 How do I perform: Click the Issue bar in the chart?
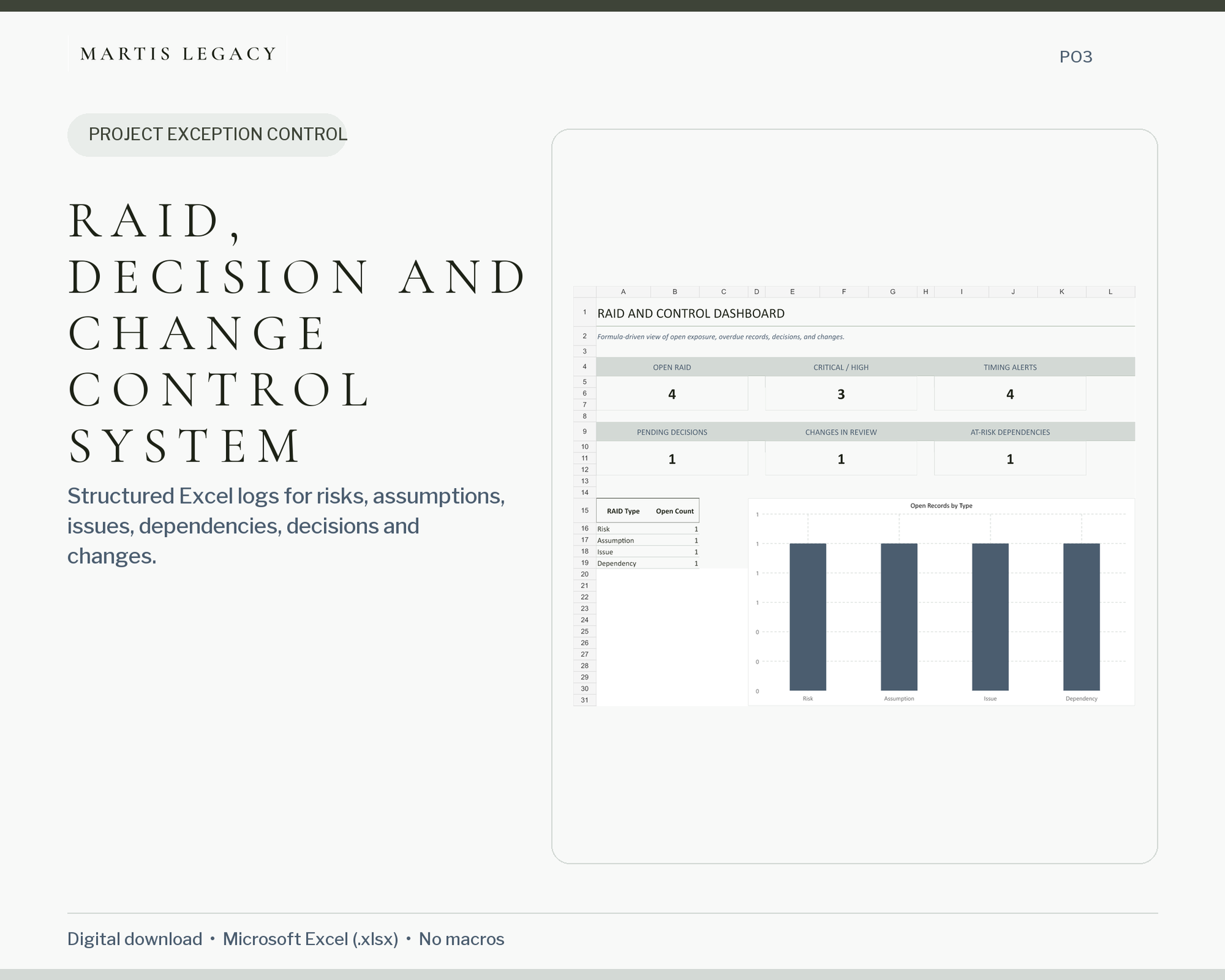(x=990, y=617)
